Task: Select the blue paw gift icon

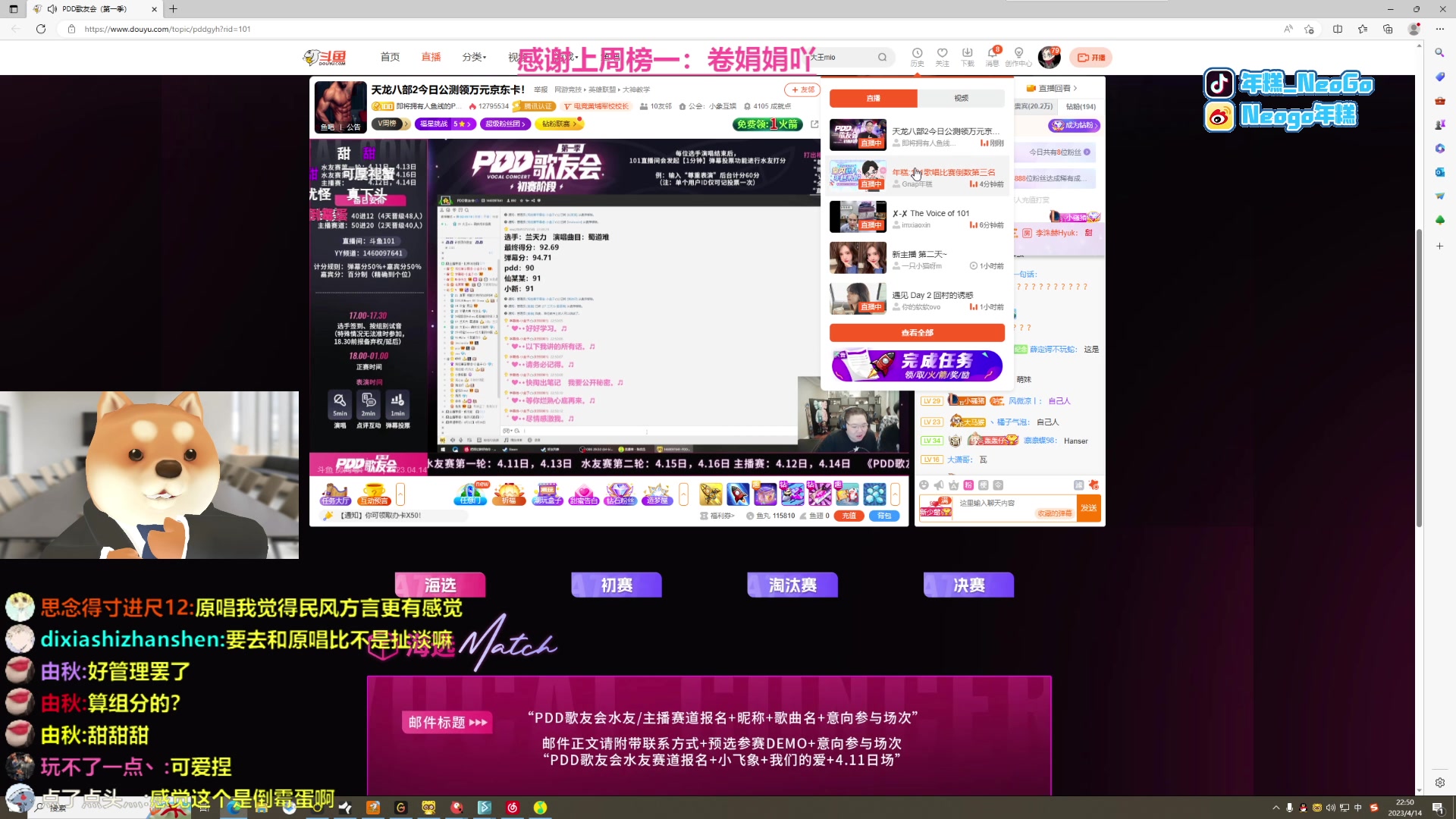Action: 874,494
